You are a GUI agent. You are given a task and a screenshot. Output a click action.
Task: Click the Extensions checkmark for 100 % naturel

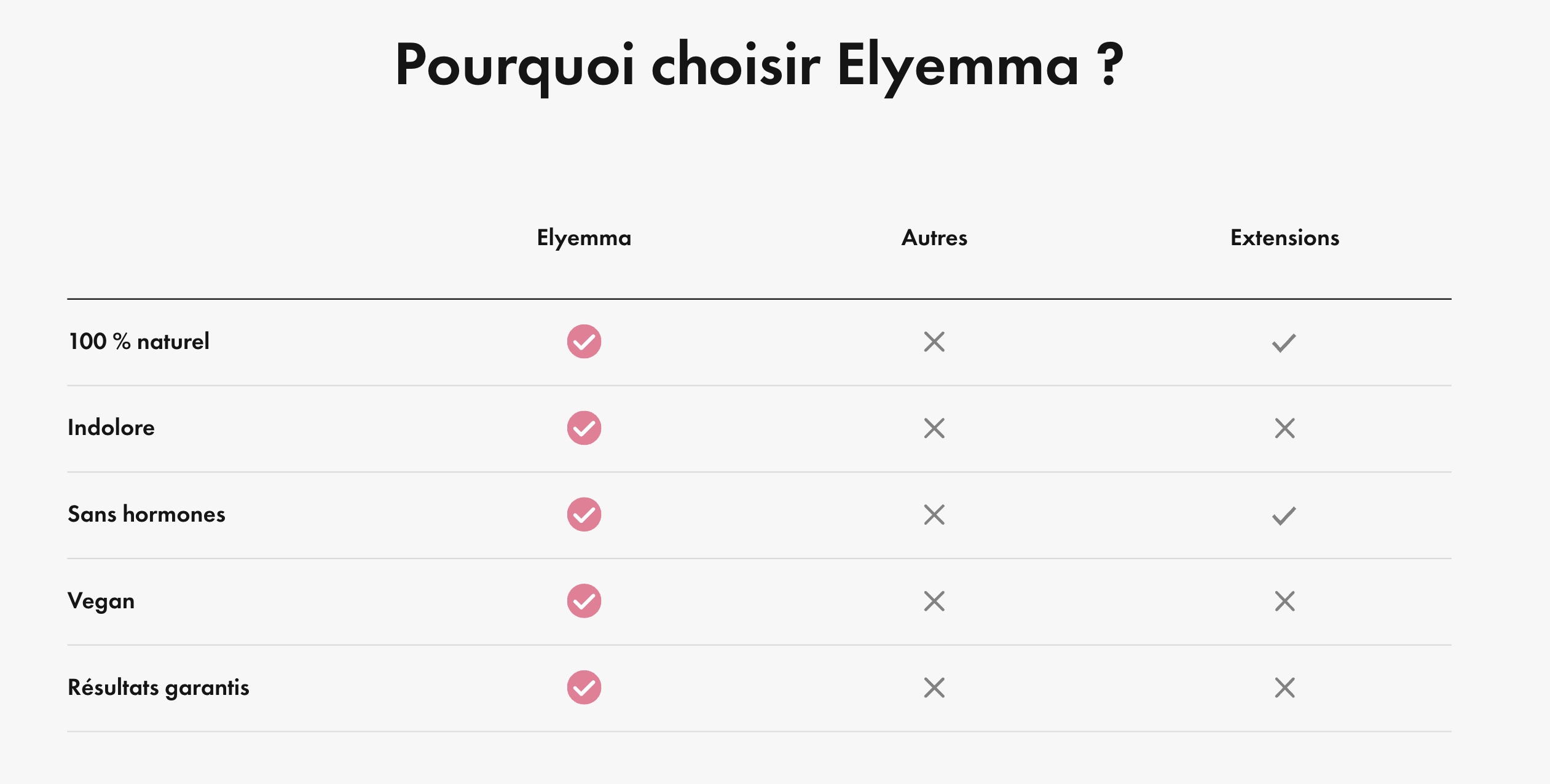coord(1284,343)
